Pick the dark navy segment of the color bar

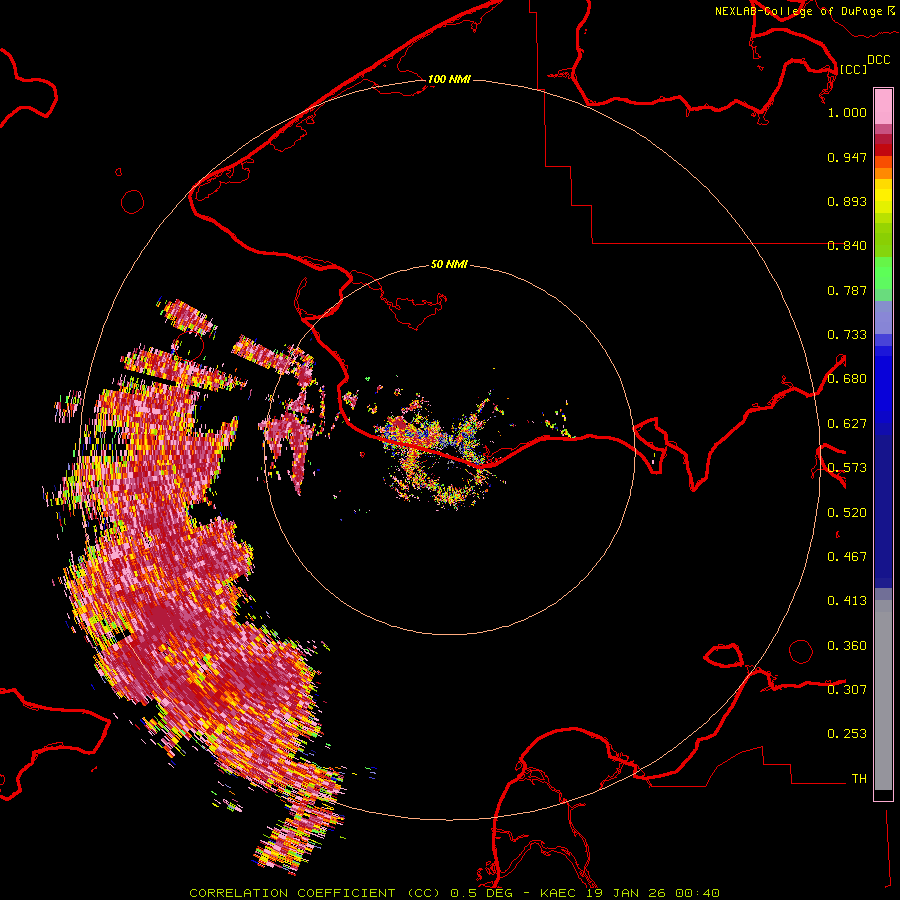[883, 511]
